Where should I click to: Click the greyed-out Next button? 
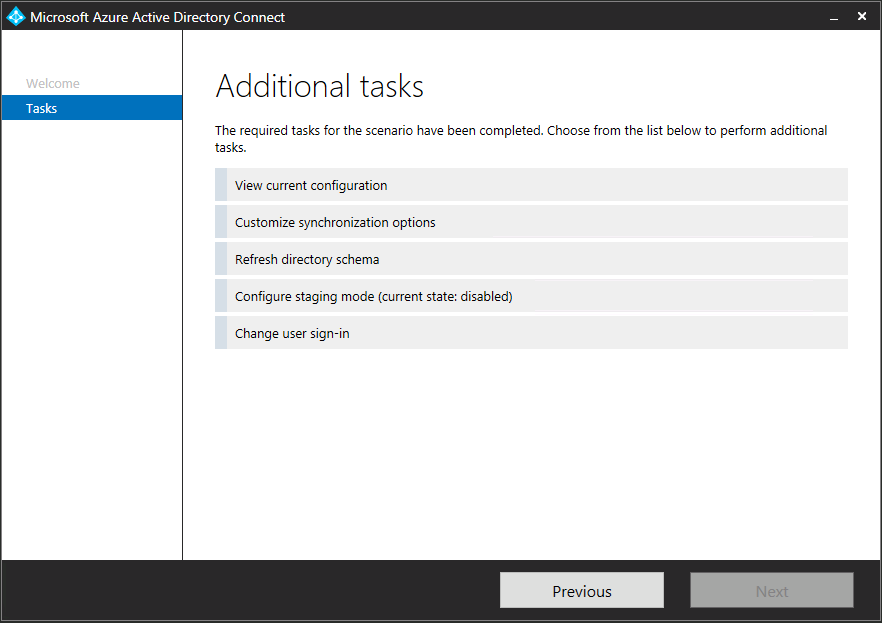[772, 590]
